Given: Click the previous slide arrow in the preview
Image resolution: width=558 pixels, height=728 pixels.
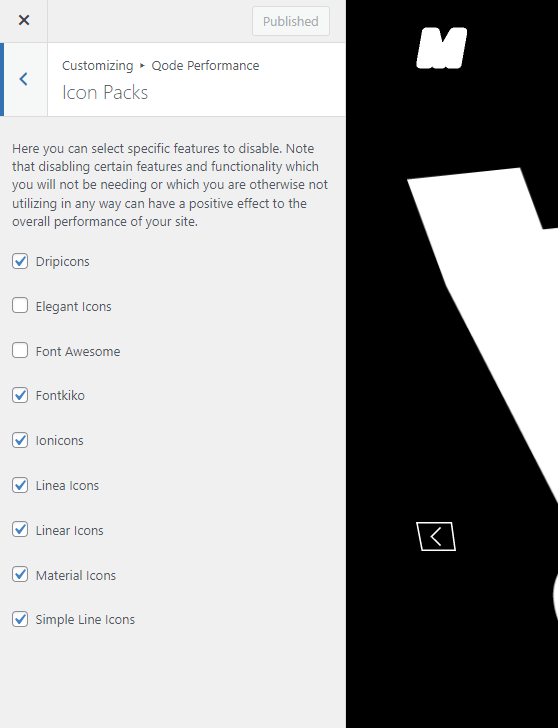Looking at the screenshot, I should pyautogui.click(x=436, y=536).
